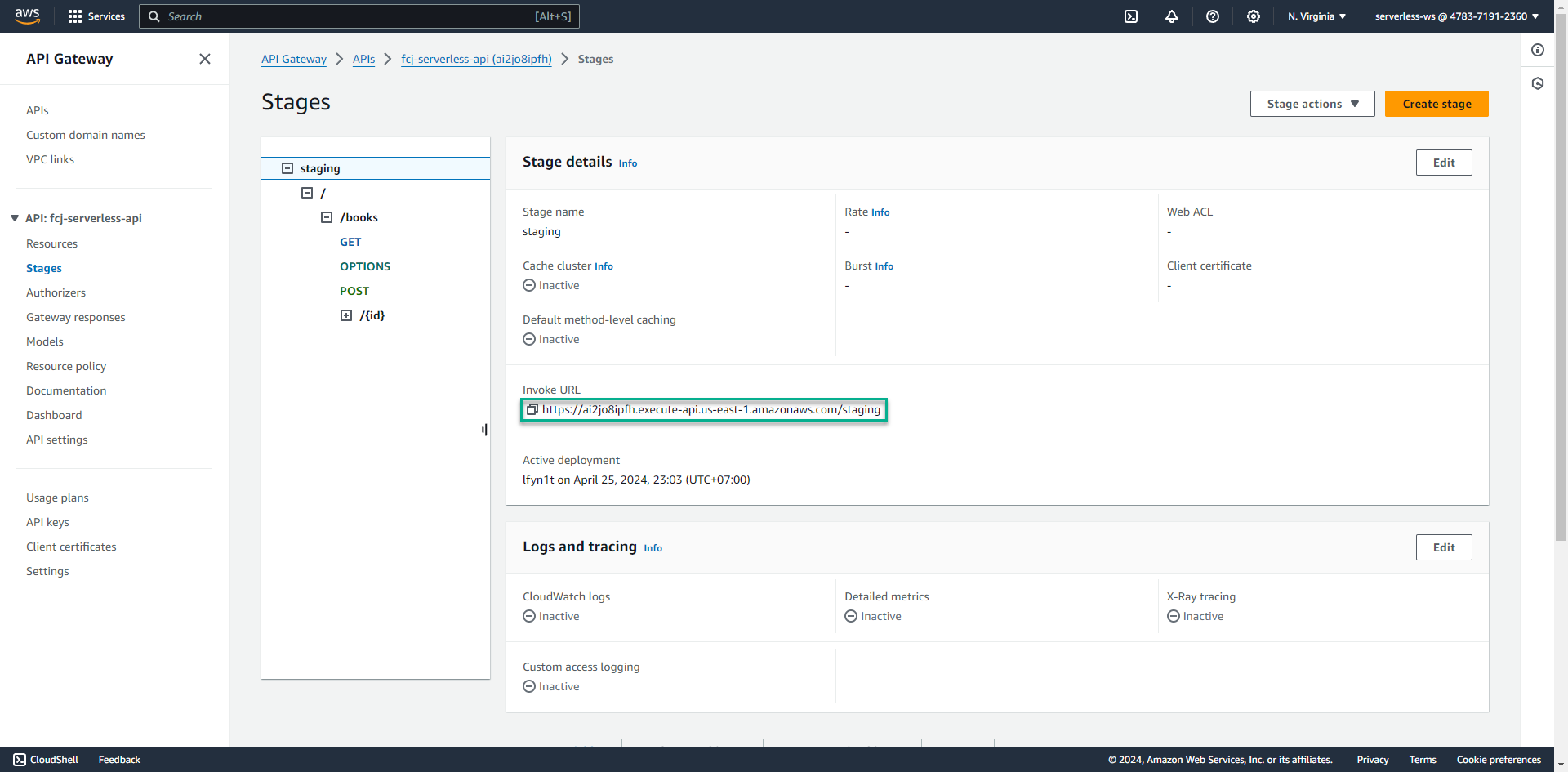Open API settings

click(57, 440)
